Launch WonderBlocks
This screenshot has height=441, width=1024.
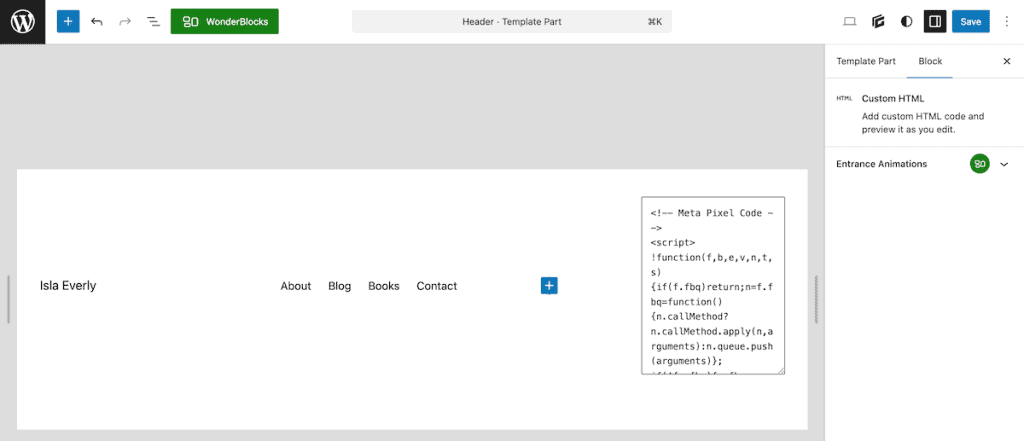(x=225, y=22)
